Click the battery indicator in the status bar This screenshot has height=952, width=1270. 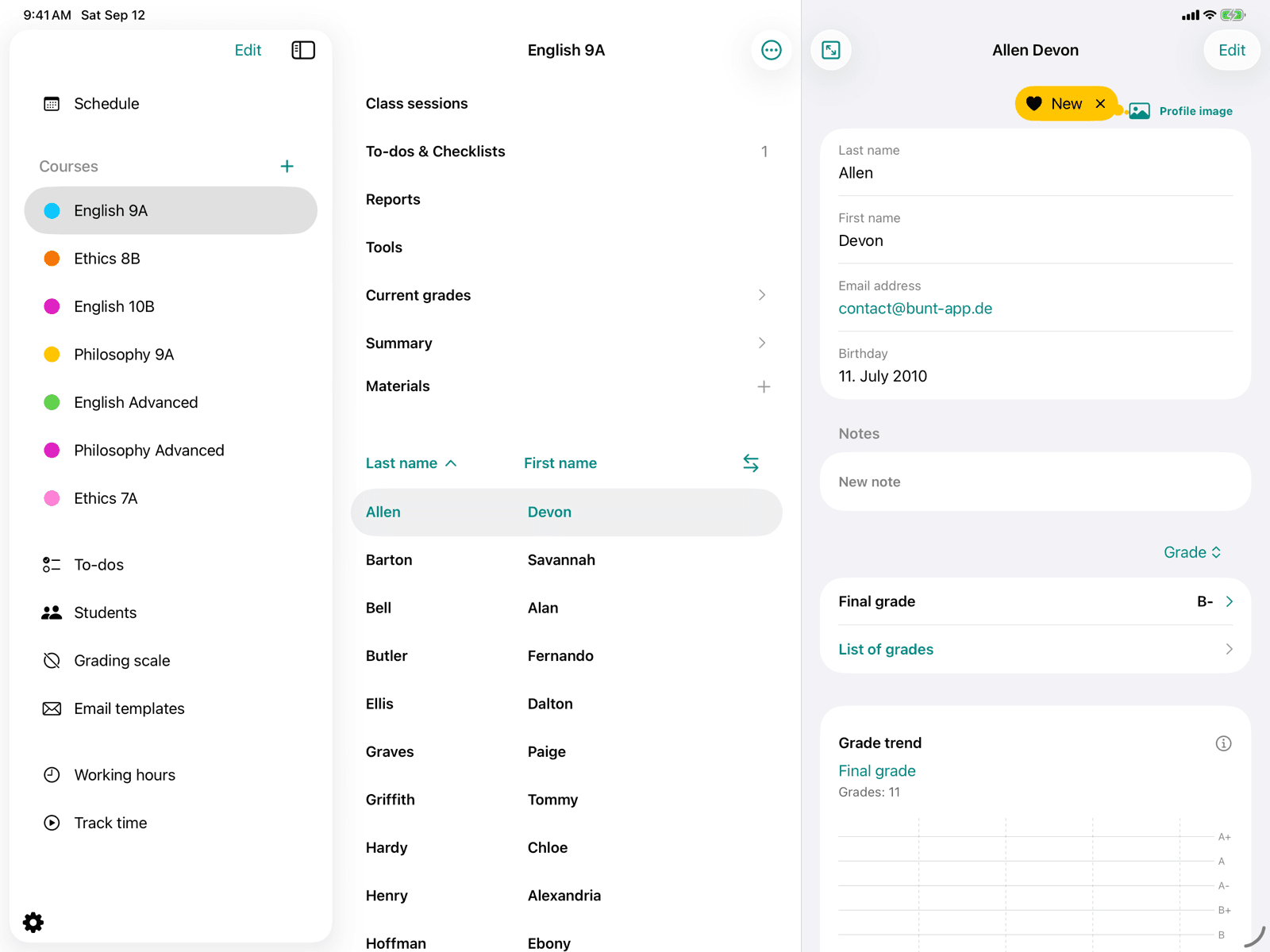(1233, 15)
